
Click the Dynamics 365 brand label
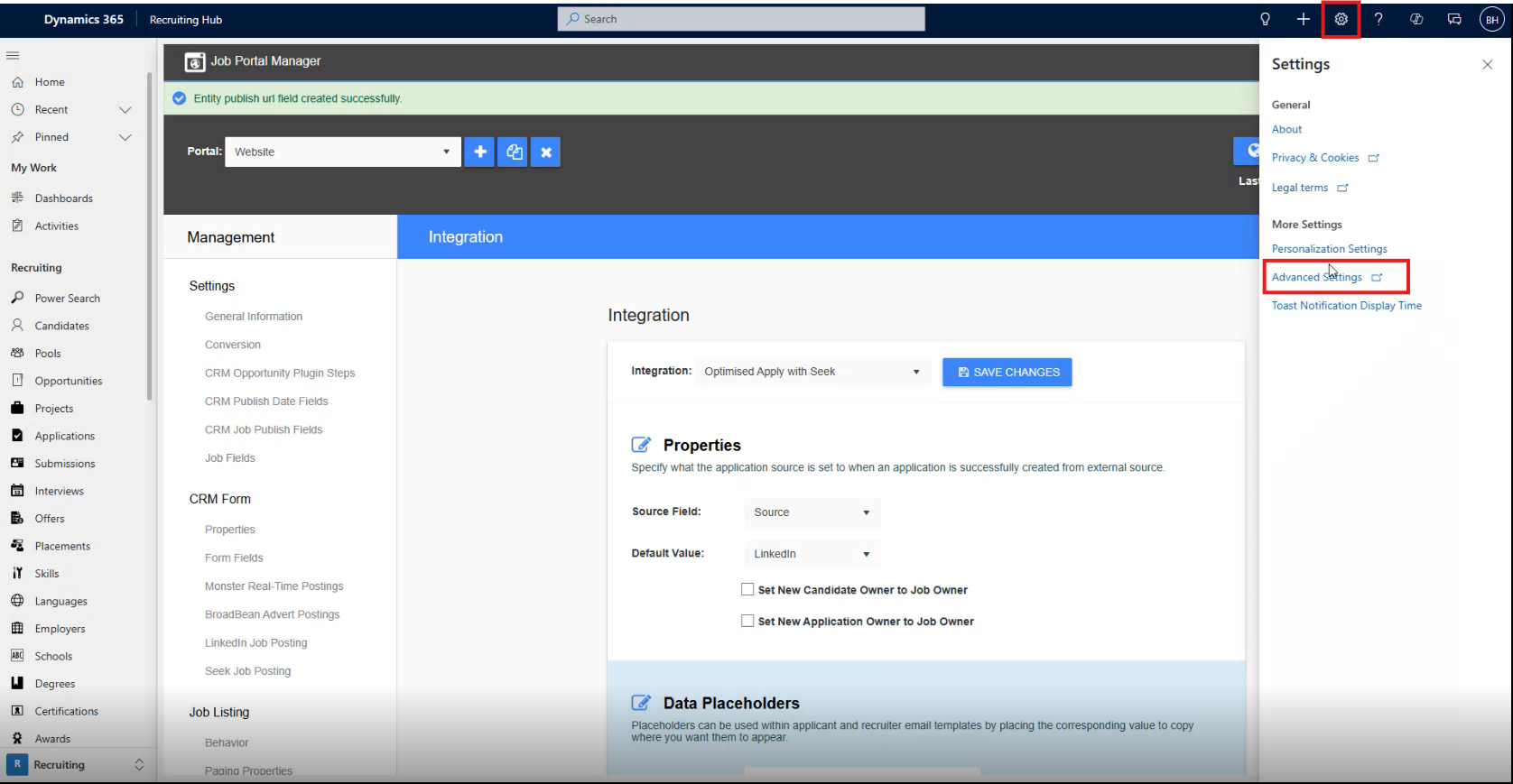coord(84,19)
